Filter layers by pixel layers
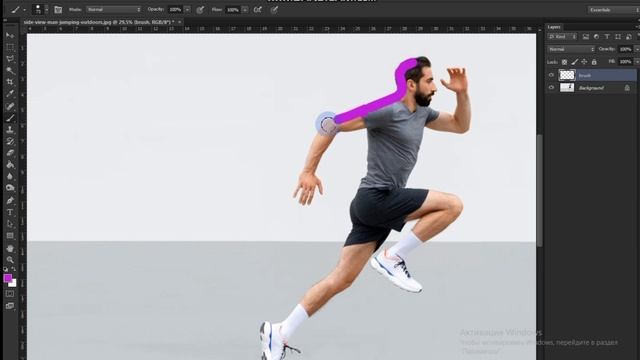Image resolution: width=640 pixels, height=360 pixels. click(586, 37)
